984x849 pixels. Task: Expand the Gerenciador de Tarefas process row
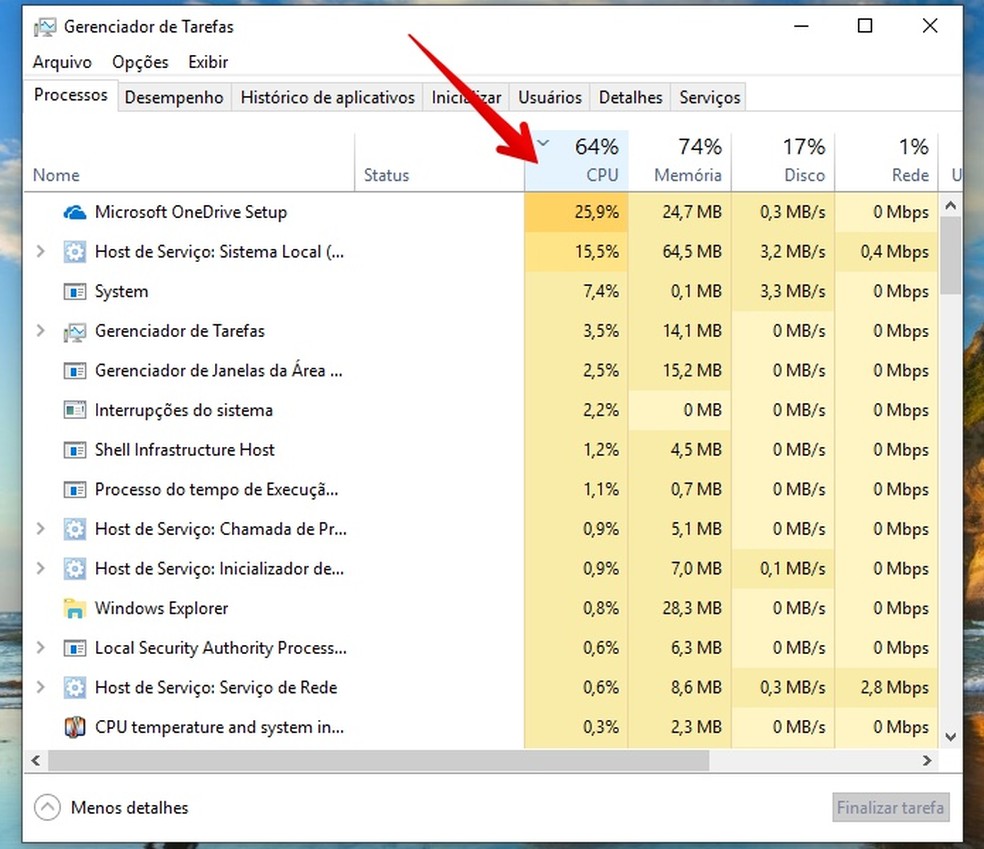click(x=40, y=331)
